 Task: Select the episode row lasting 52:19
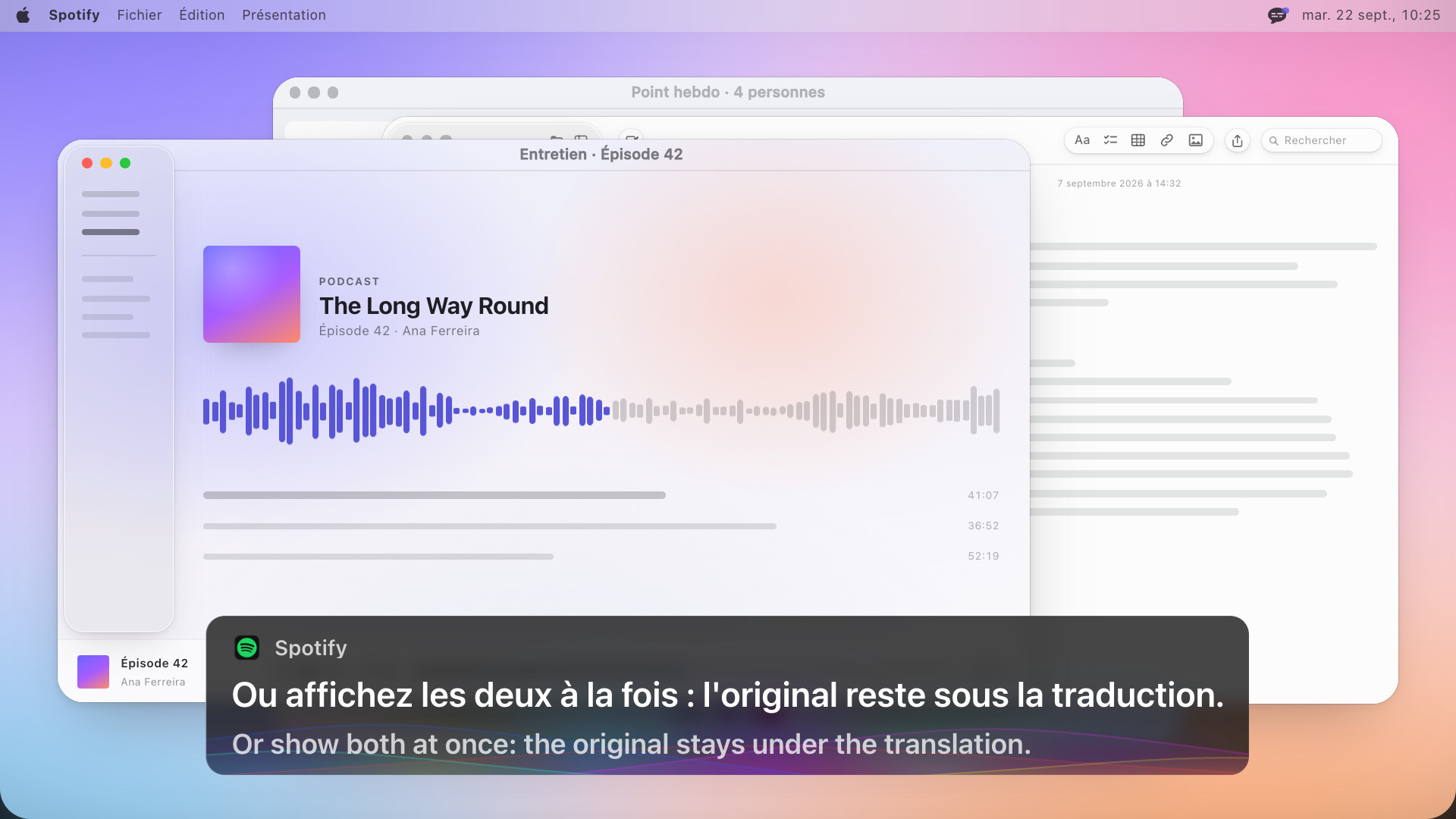click(601, 556)
